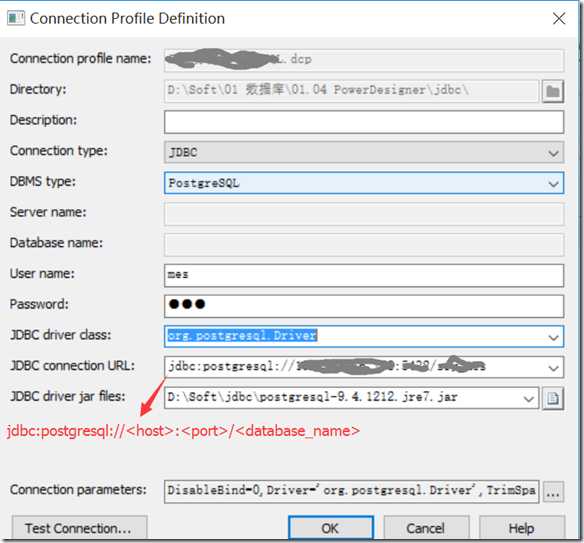Open Help for this dialog
This screenshot has height=543, width=584.
pos(522,528)
